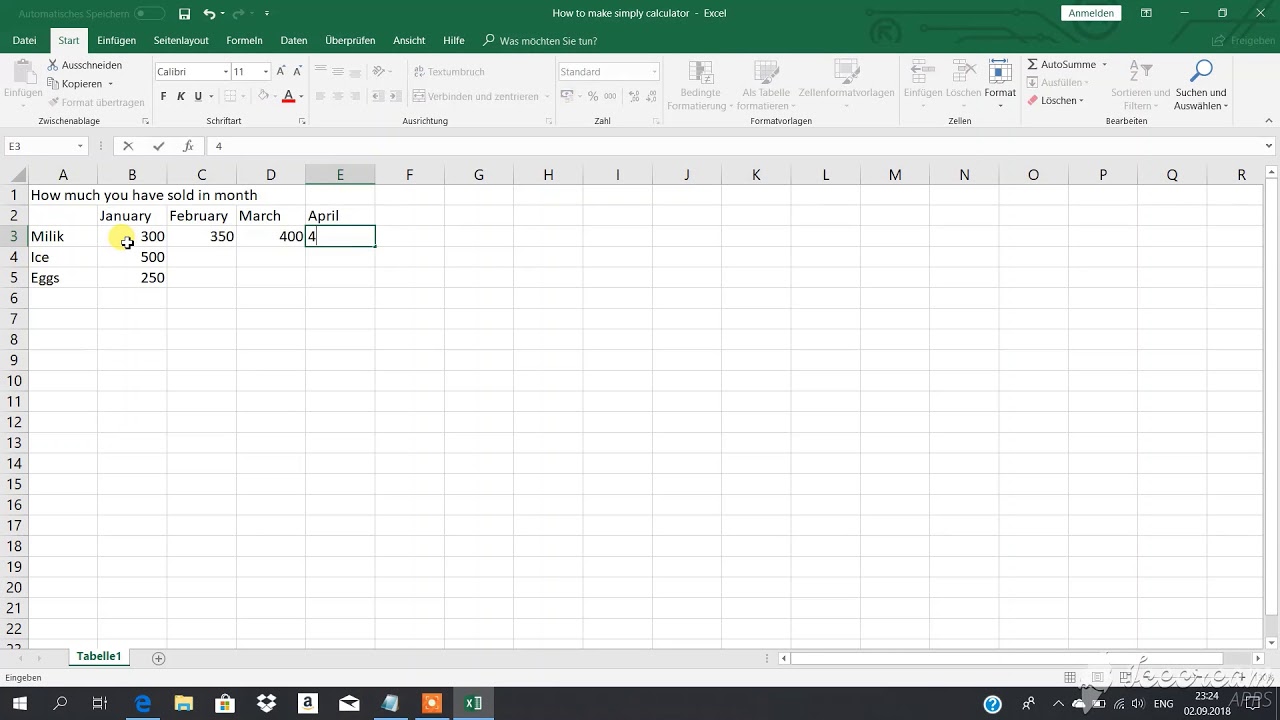
Task: Cancel entry with formula bar X icon
Action: (128, 146)
